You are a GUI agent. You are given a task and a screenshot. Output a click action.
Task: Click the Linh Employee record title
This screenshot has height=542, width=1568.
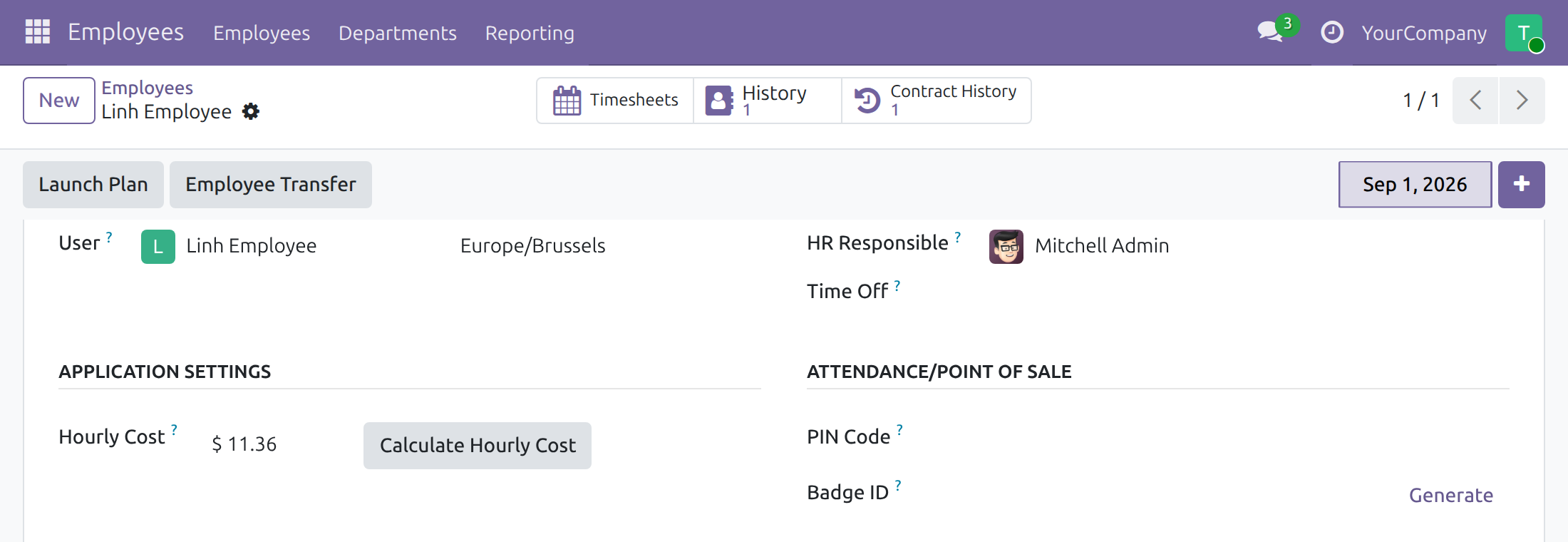click(167, 112)
